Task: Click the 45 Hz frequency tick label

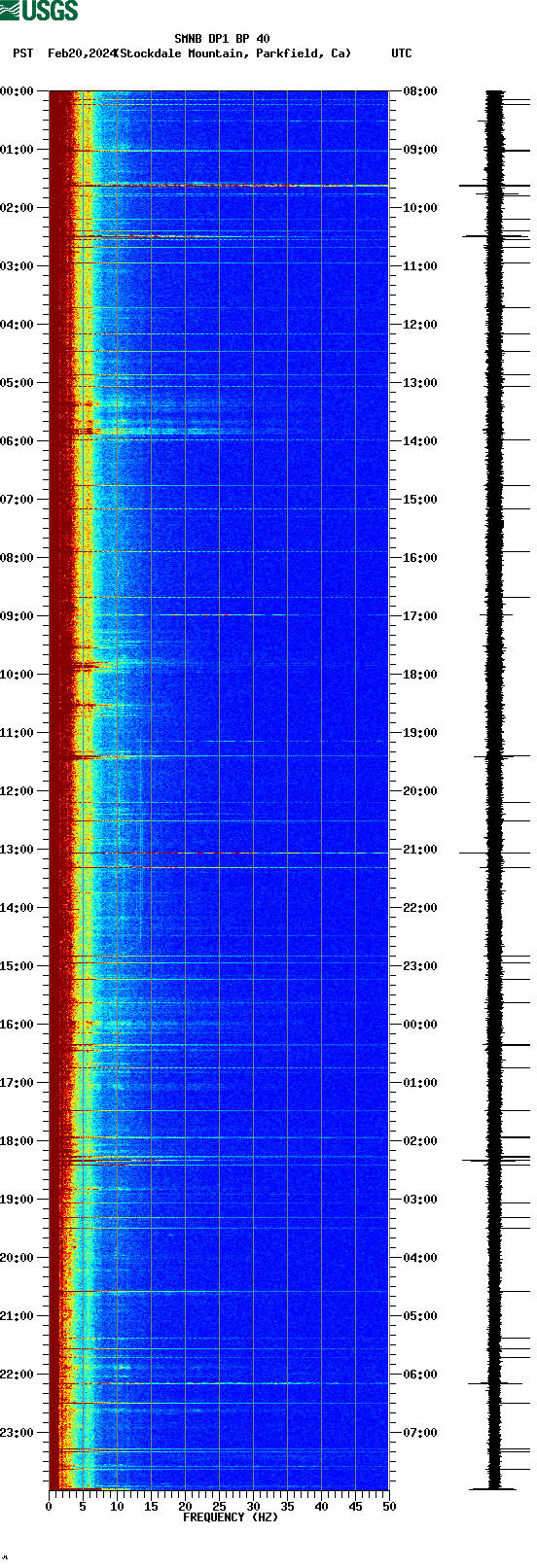Action: [355, 1507]
